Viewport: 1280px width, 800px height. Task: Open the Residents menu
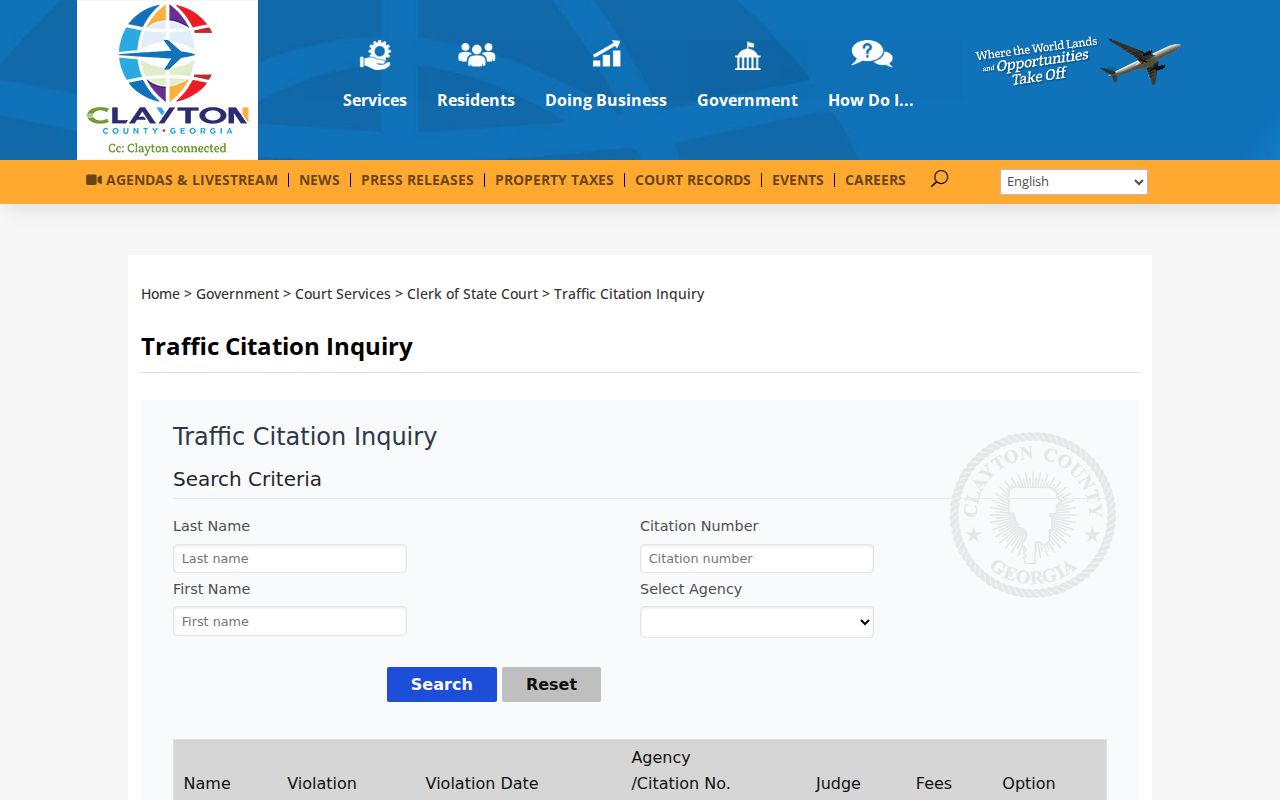click(x=476, y=100)
